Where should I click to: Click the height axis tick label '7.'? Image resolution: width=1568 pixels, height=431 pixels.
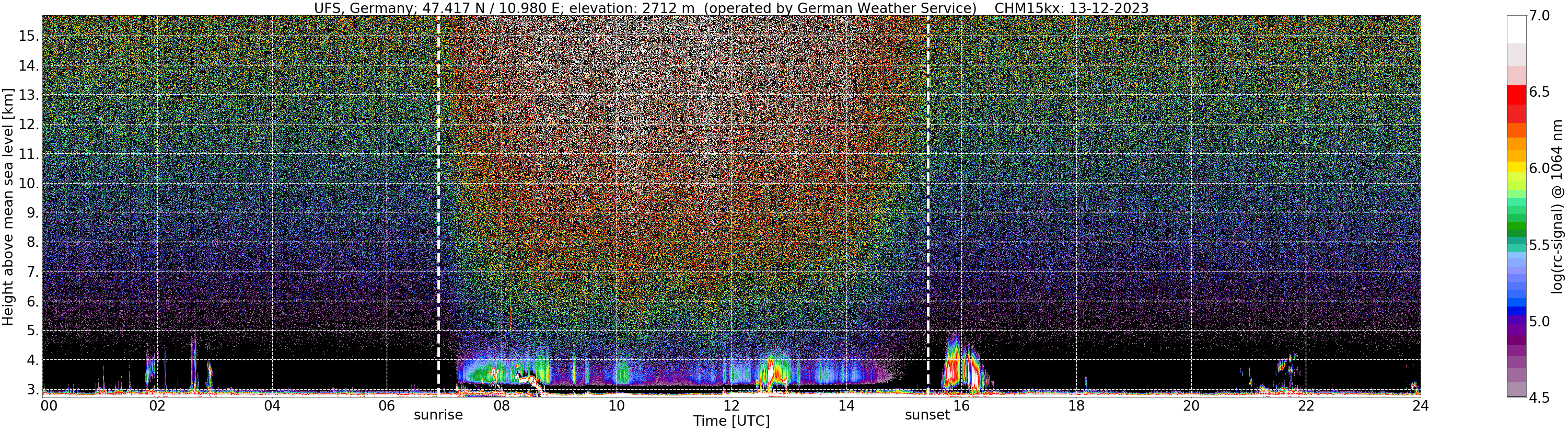32,272
